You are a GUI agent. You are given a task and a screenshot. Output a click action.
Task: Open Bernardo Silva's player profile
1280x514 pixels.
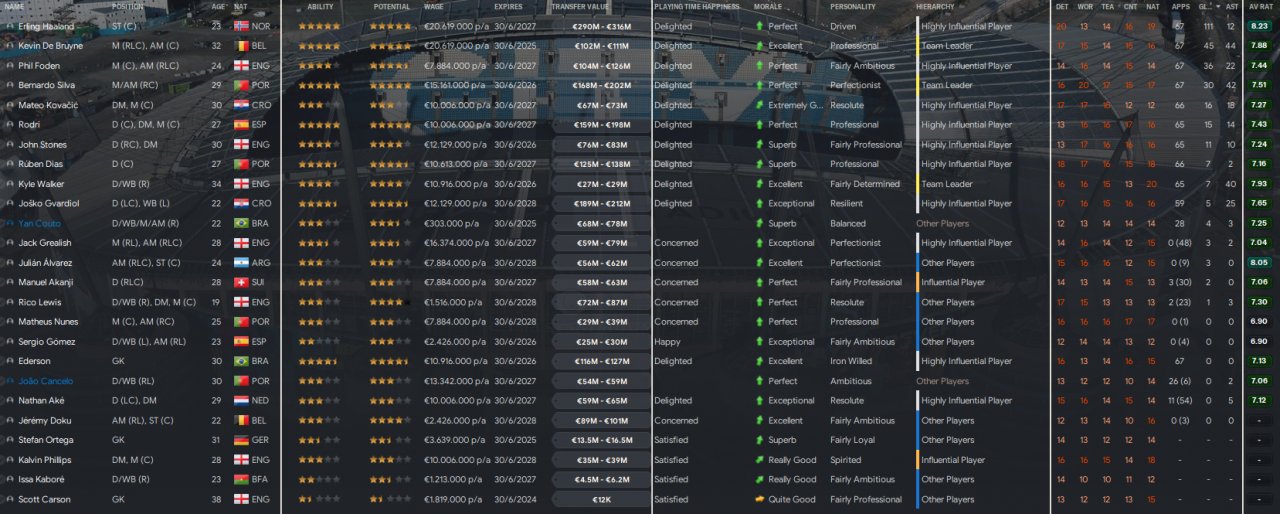47,85
